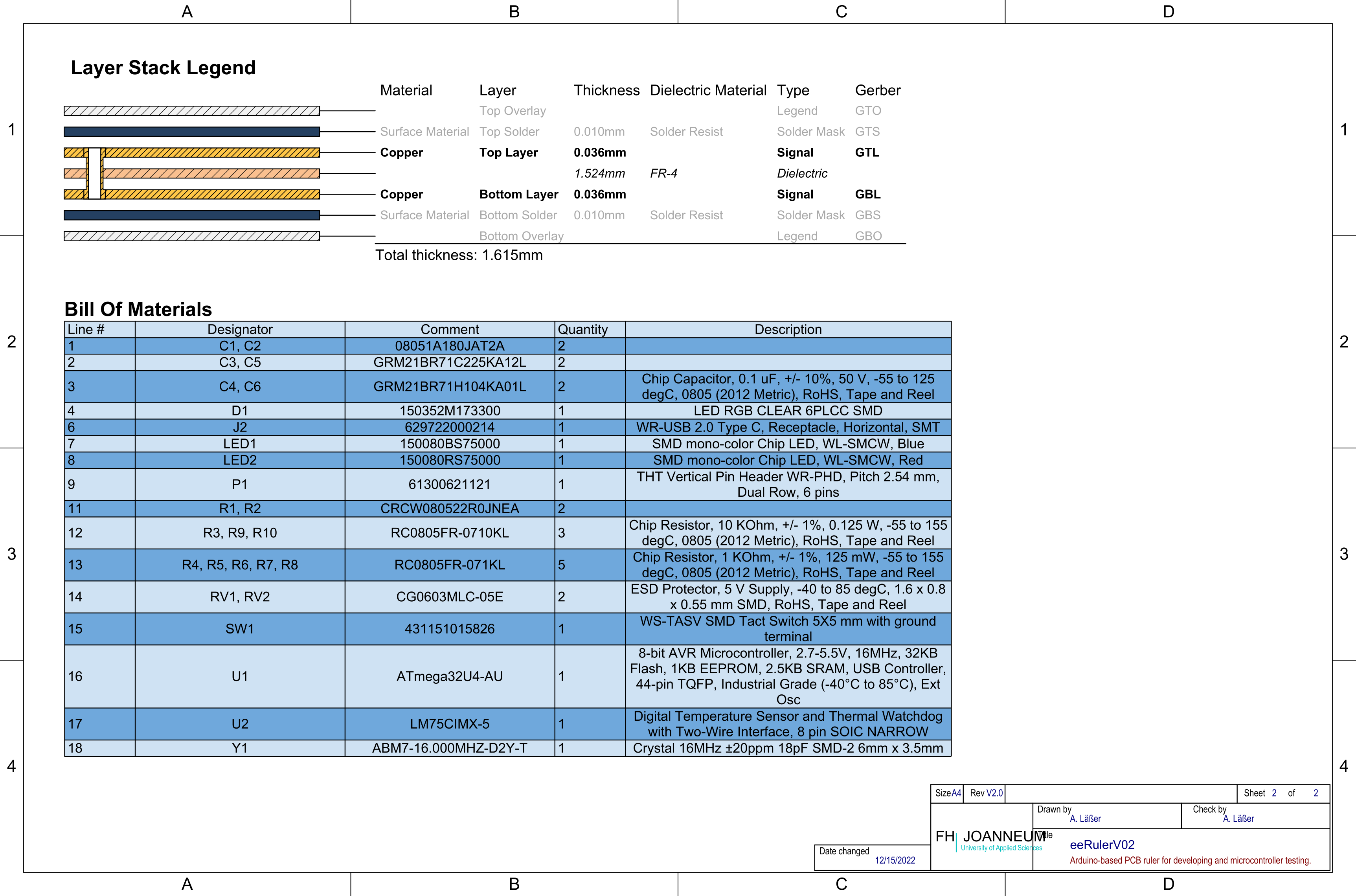The height and width of the screenshot is (896, 1356).
Task: Click the 'Description' column header
Action: point(788,329)
